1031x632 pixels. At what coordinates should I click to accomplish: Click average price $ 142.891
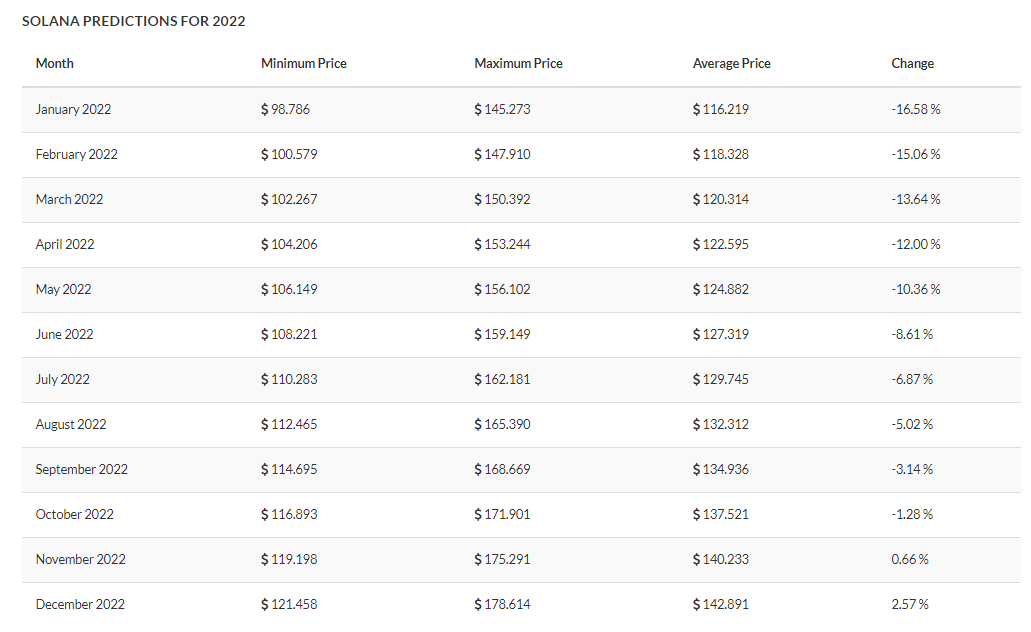[x=721, y=604]
